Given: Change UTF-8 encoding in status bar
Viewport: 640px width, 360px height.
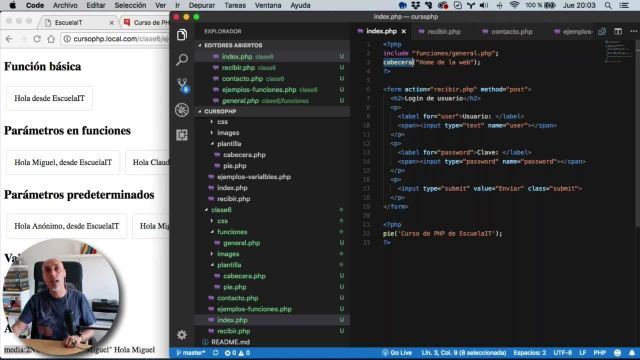Looking at the screenshot, I should pyautogui.click(x=563, y=353).
